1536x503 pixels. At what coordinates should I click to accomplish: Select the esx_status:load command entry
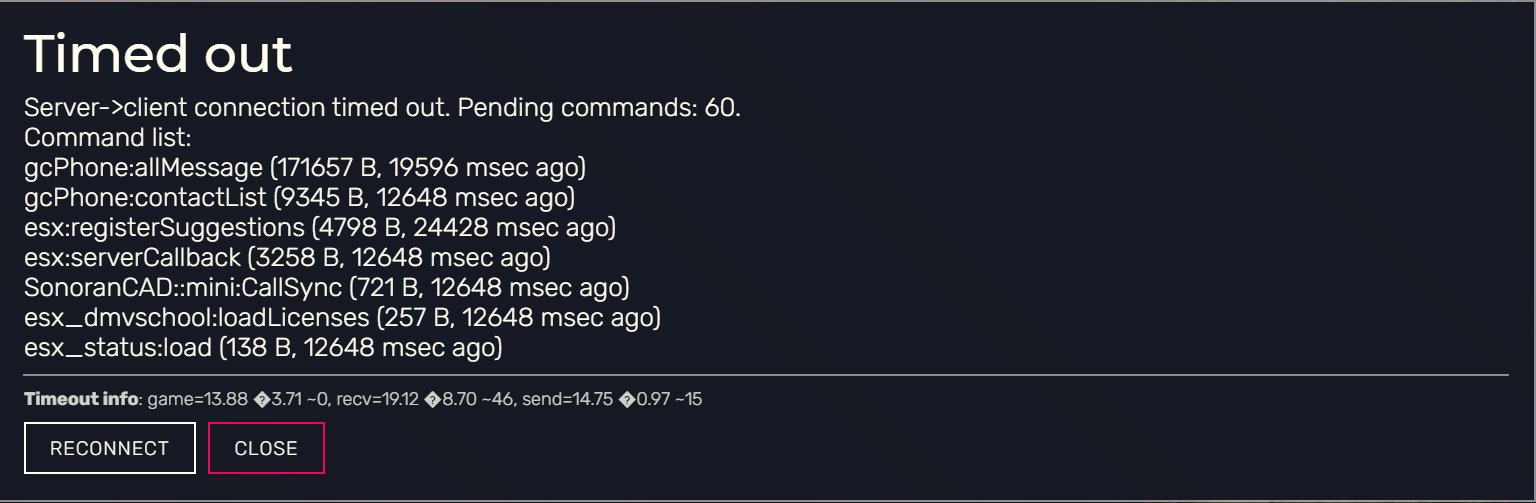coord(263,348)
